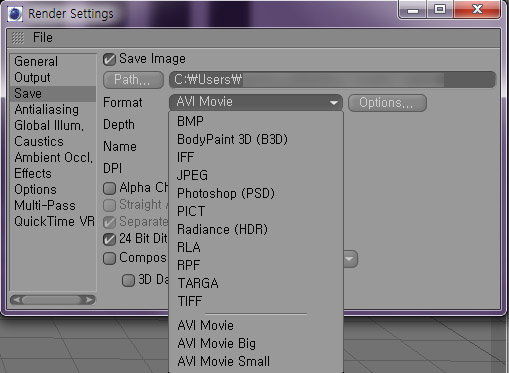The width and height of the screenshot is (509, 373).
Task: Choose IFF from the format list
Action: click(x=256, y=157)
